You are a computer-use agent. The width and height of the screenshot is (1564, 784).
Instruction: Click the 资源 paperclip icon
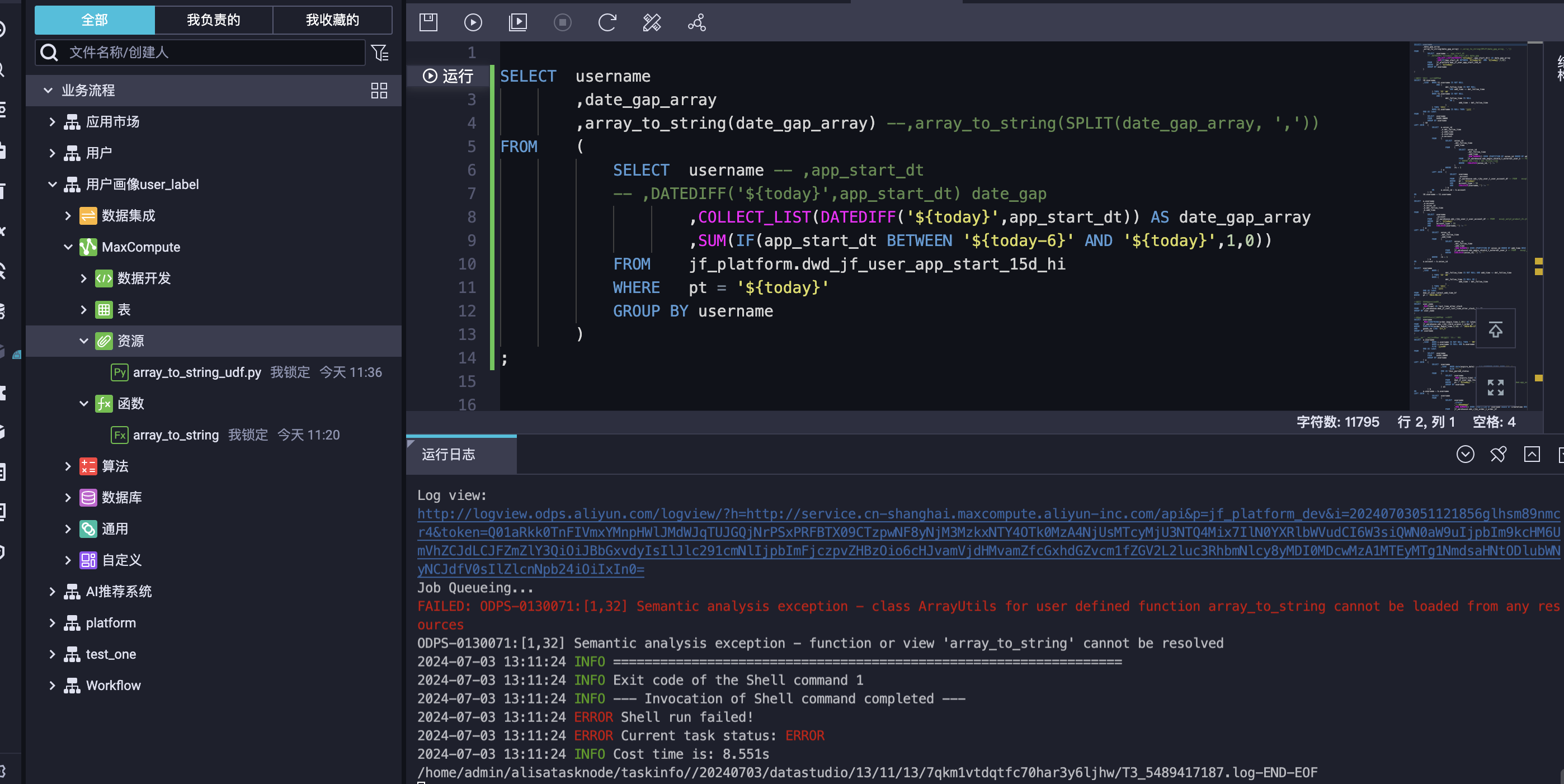coord(104,341)
